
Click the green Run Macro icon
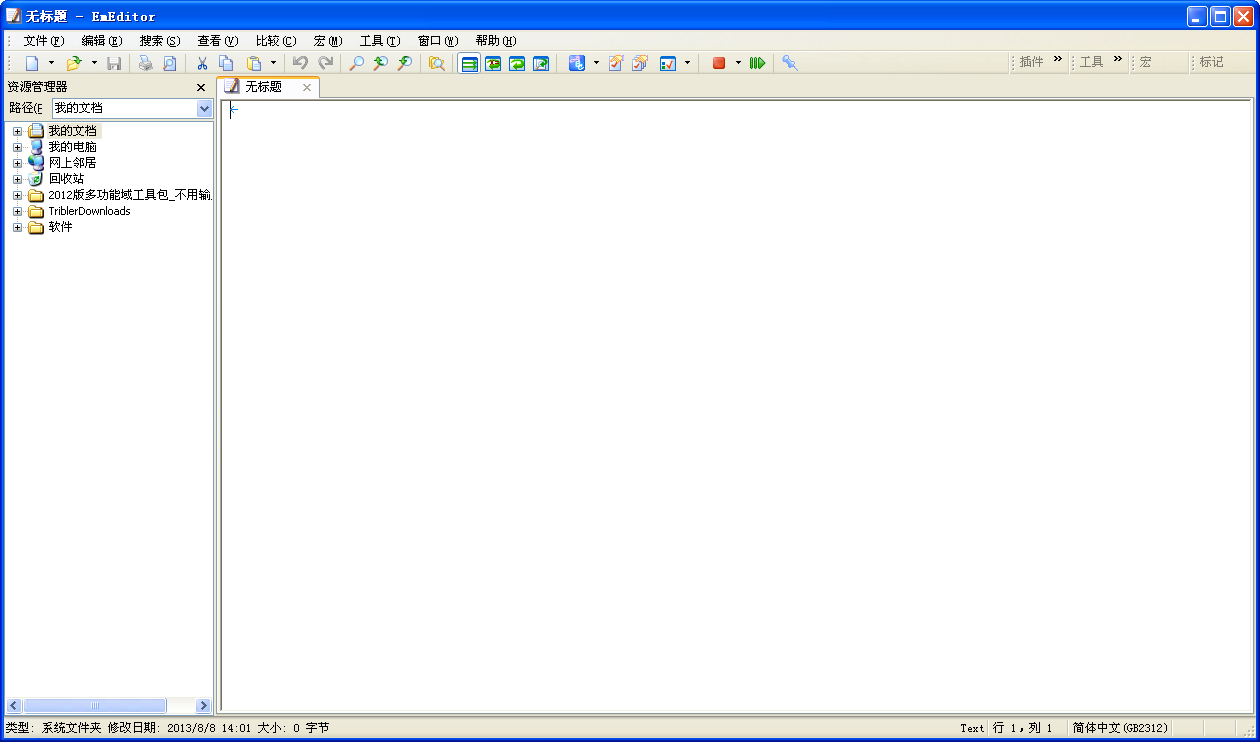click(757, 63)
